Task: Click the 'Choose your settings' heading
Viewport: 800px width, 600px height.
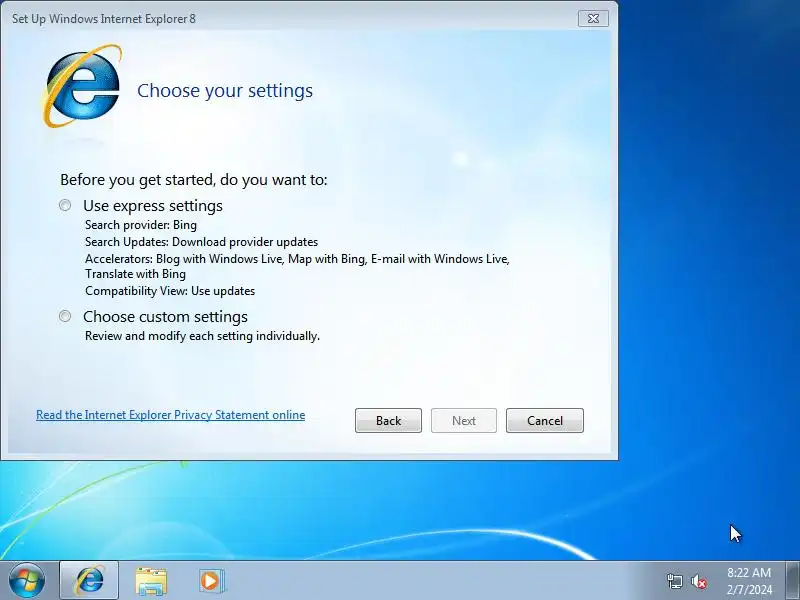Action: (x=225, y=91)
